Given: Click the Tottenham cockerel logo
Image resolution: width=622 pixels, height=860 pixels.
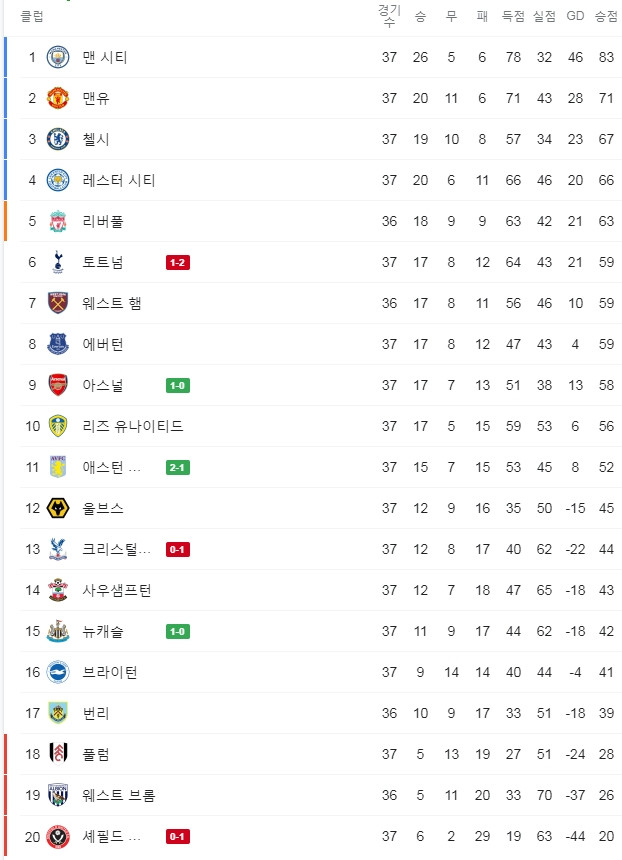Looking at the screenshot, I should tap(58, 262).
